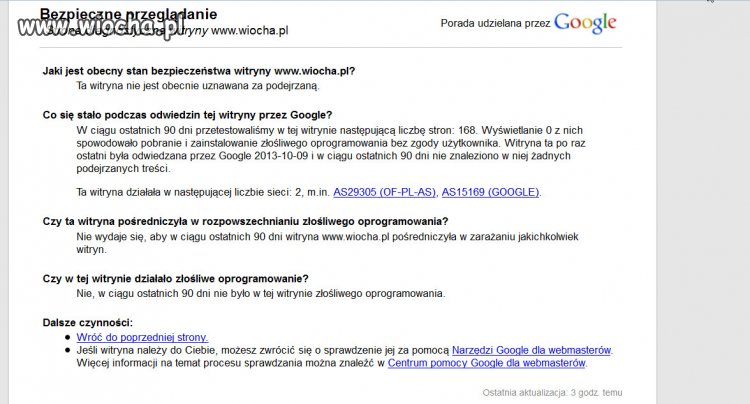The image size is (750, 404).
Task: Click the line starting 'Jeśli witryna należy do Ciebie'
Action: pos(345,350)
